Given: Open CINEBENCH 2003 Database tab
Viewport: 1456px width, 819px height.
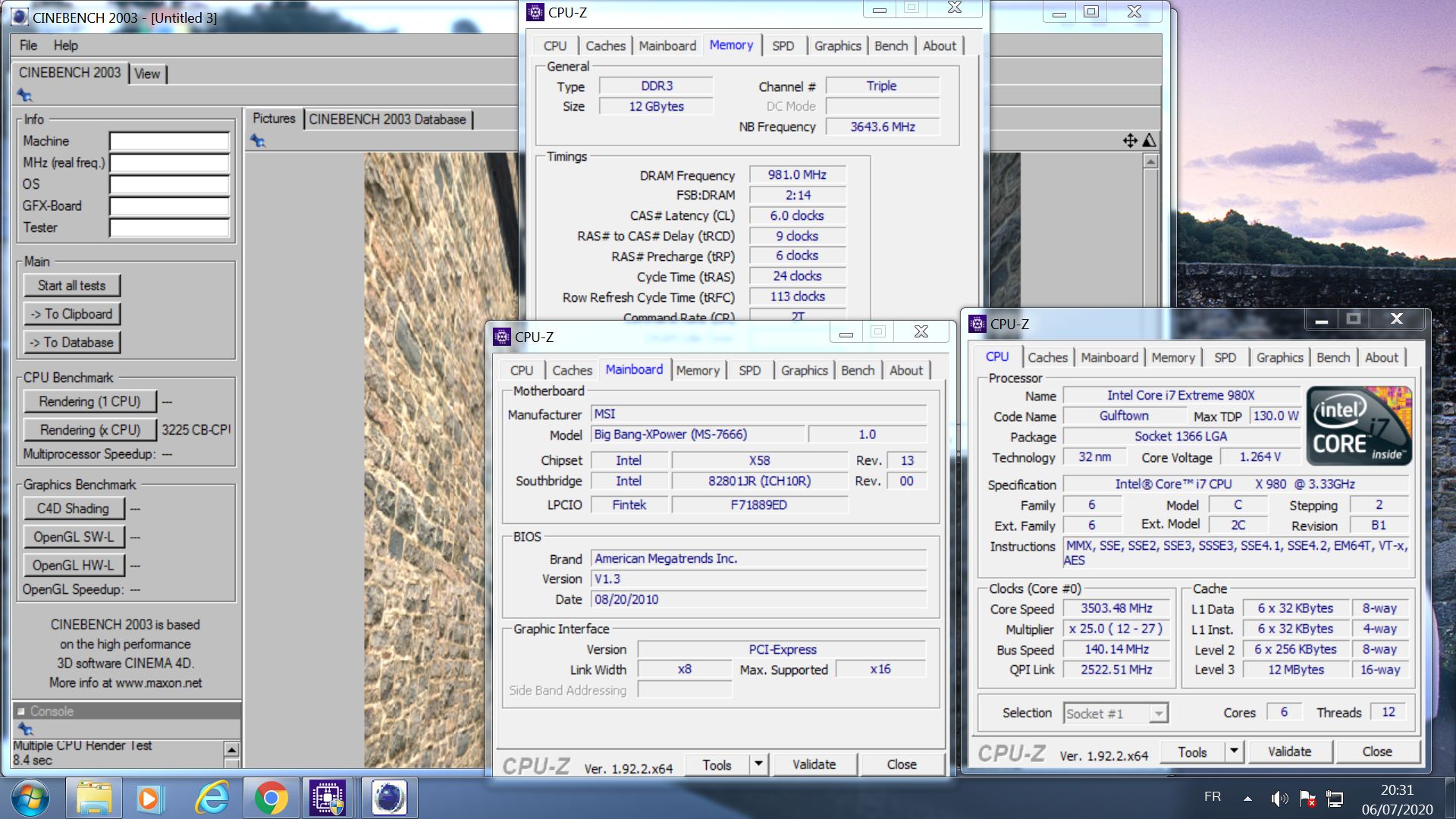Looking at the screenshot, I should 388,119.
